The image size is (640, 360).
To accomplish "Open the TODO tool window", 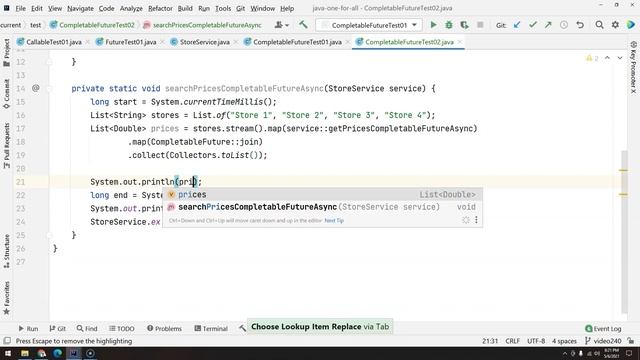I will point(122,329).
